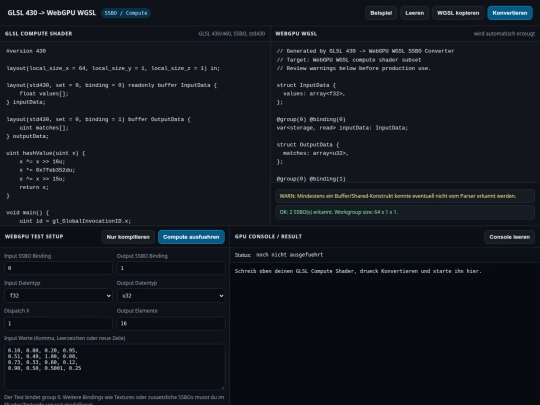Click inside Input Werte textarea
The width and height of the screenshot is (540, 405).
pyautogui.click(x=115, y=367)
